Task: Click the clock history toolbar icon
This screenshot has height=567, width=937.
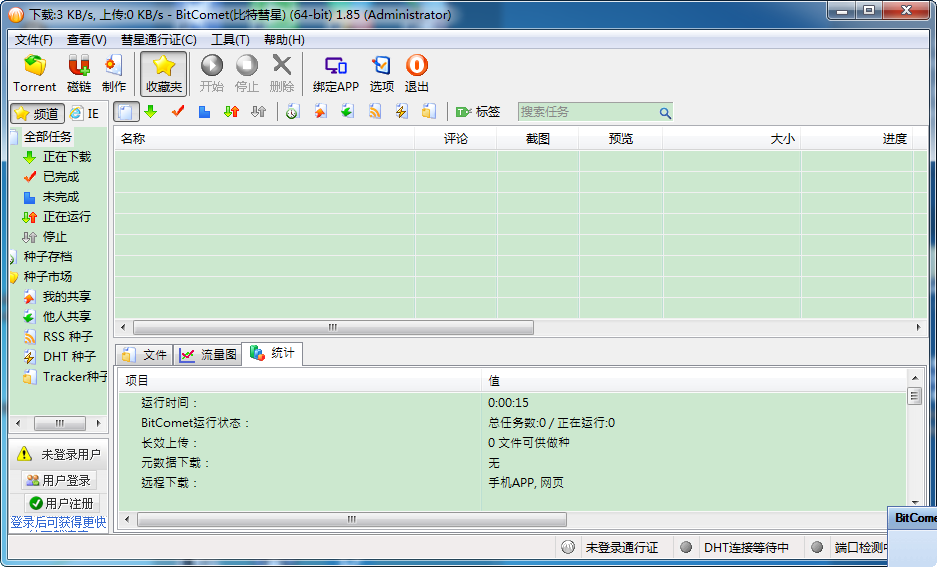Action: click(x=292, y=112)
